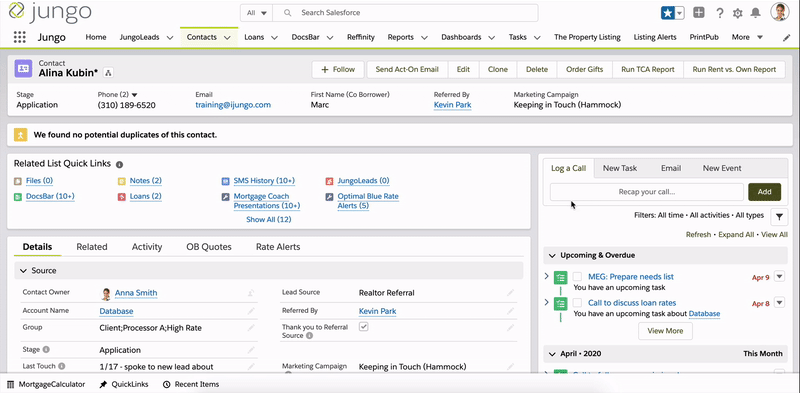
Task: Select the New Event activity tab
Action: [722, 168]
